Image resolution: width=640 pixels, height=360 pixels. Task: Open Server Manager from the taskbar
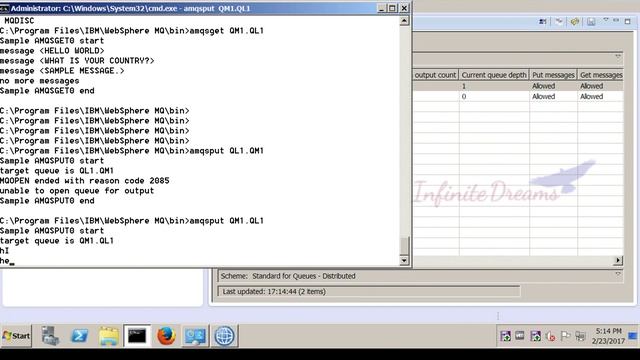point(50,336)
